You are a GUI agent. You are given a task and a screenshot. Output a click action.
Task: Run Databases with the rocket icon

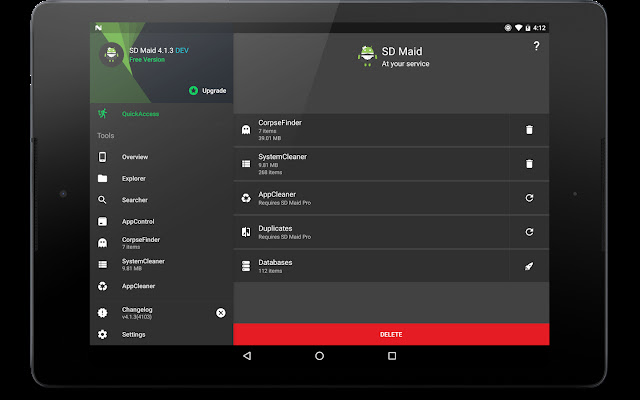click(529, 266)
